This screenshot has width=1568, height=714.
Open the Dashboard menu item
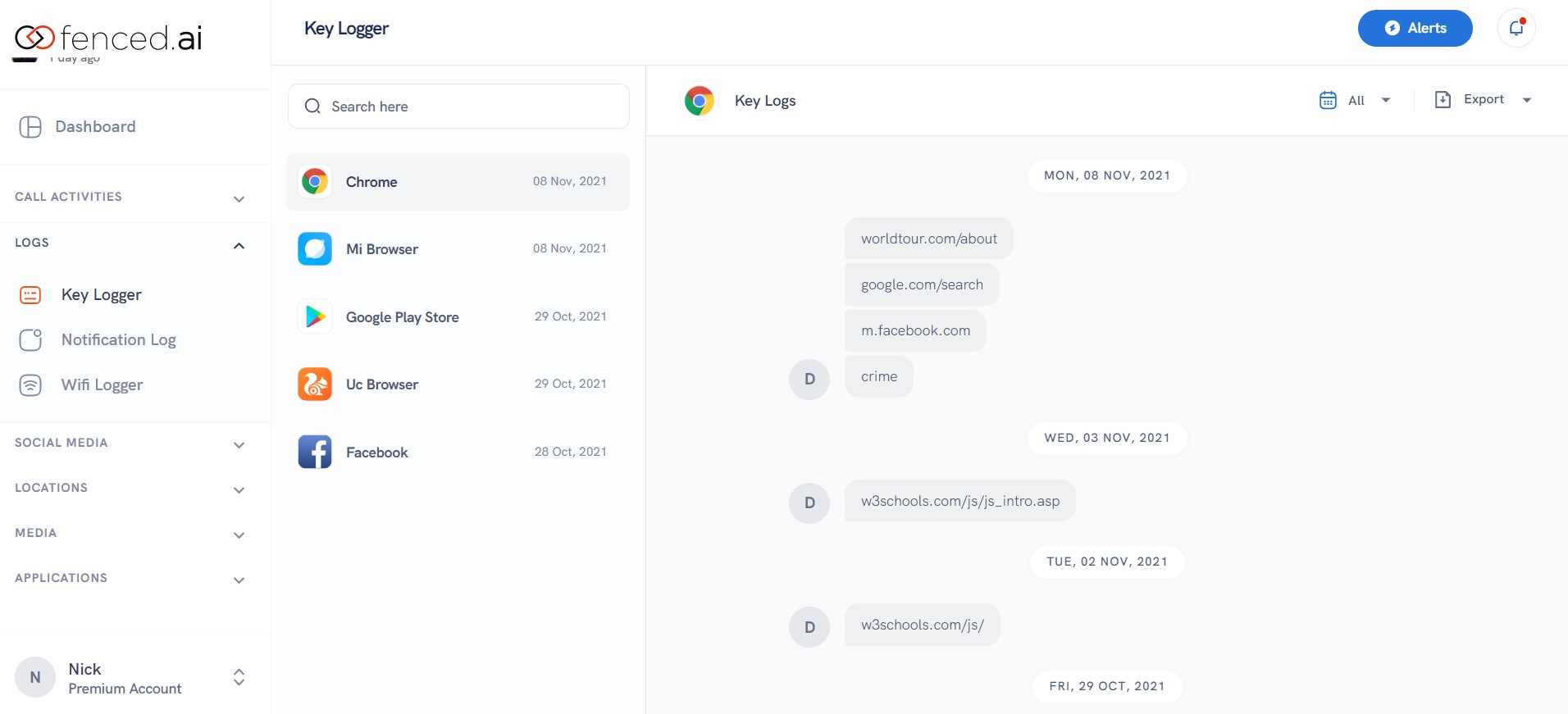(x=95, y=127)
